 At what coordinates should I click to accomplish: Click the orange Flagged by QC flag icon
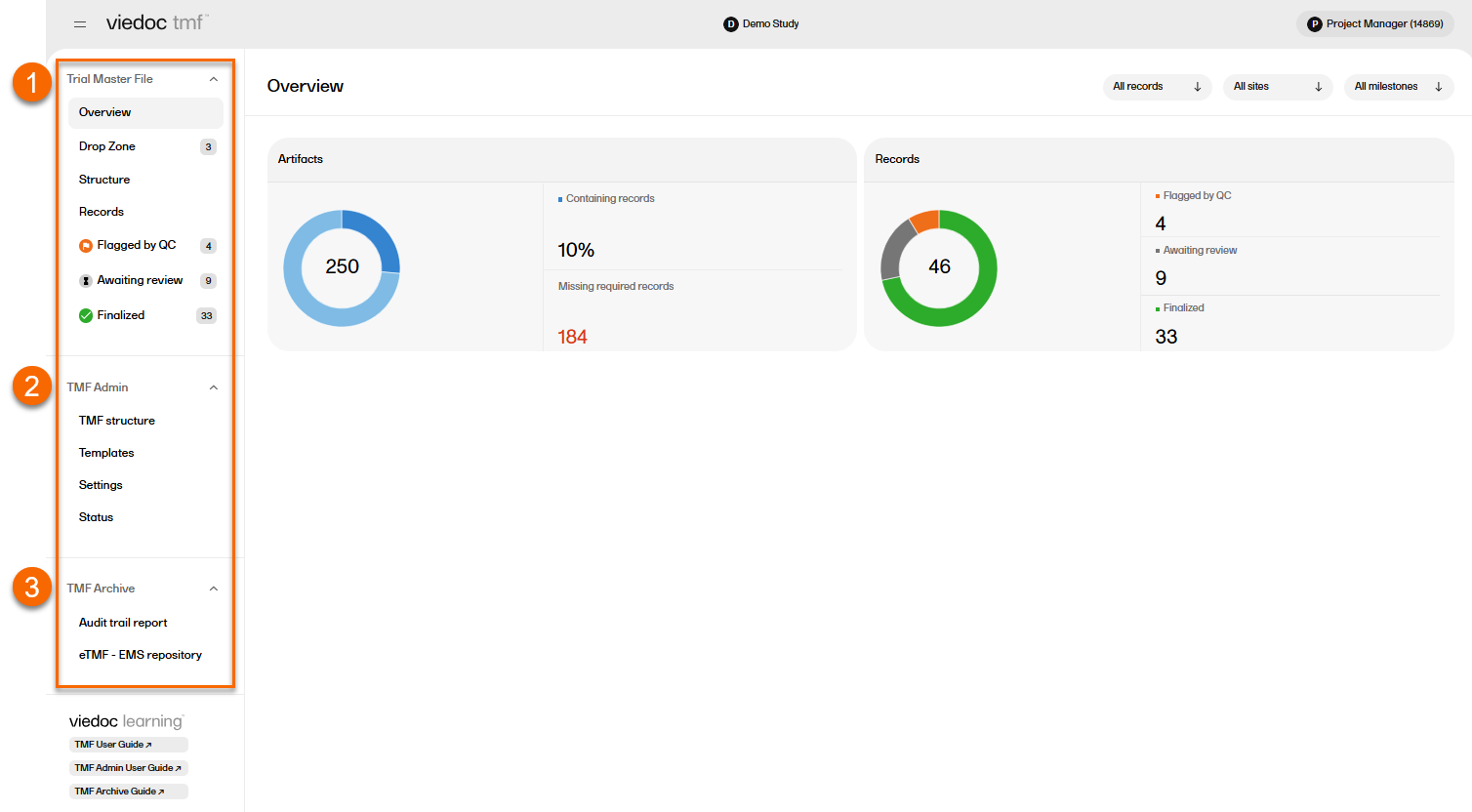(86, 246)
